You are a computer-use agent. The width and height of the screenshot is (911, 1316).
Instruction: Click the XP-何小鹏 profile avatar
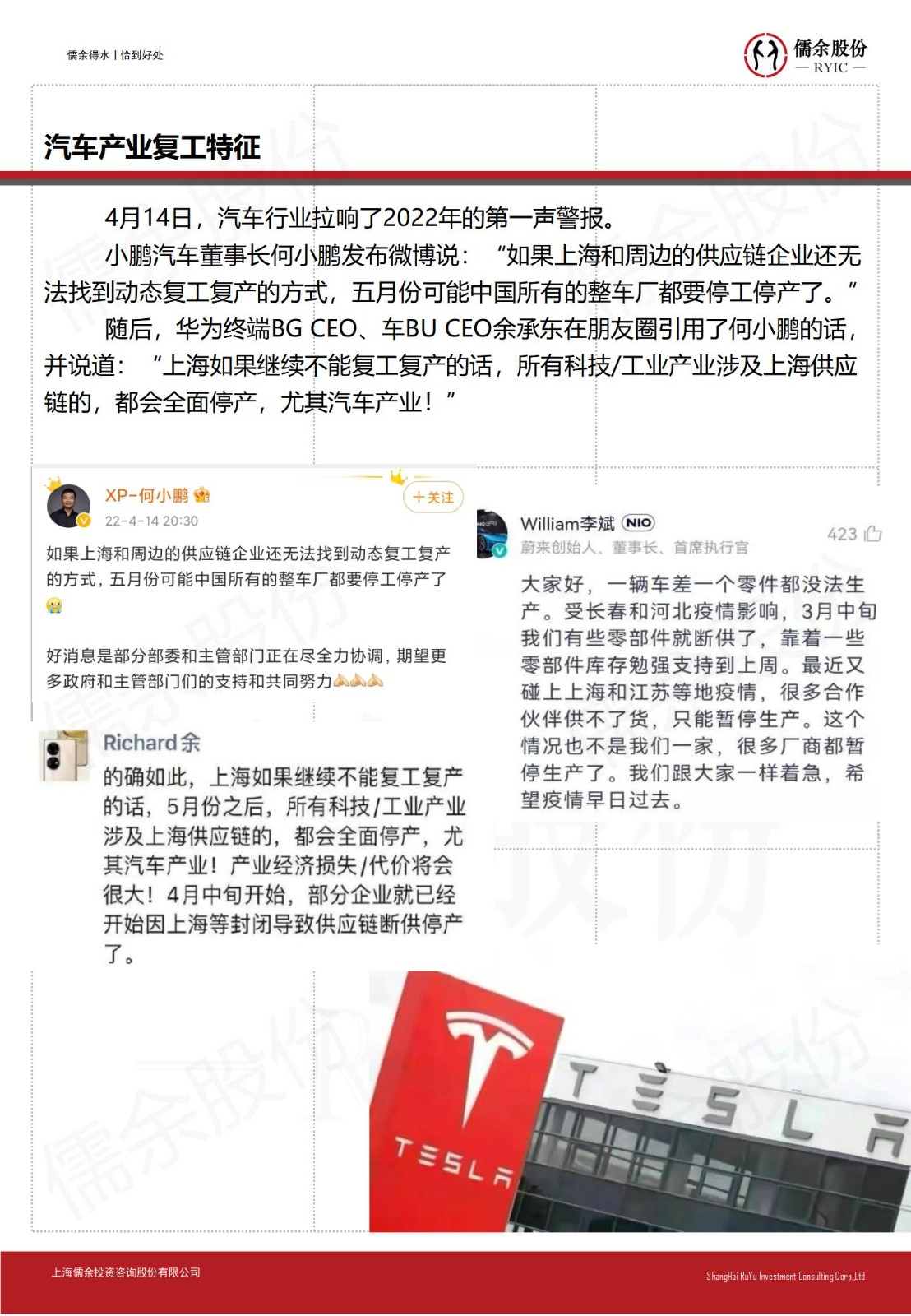tap(68, 506)
